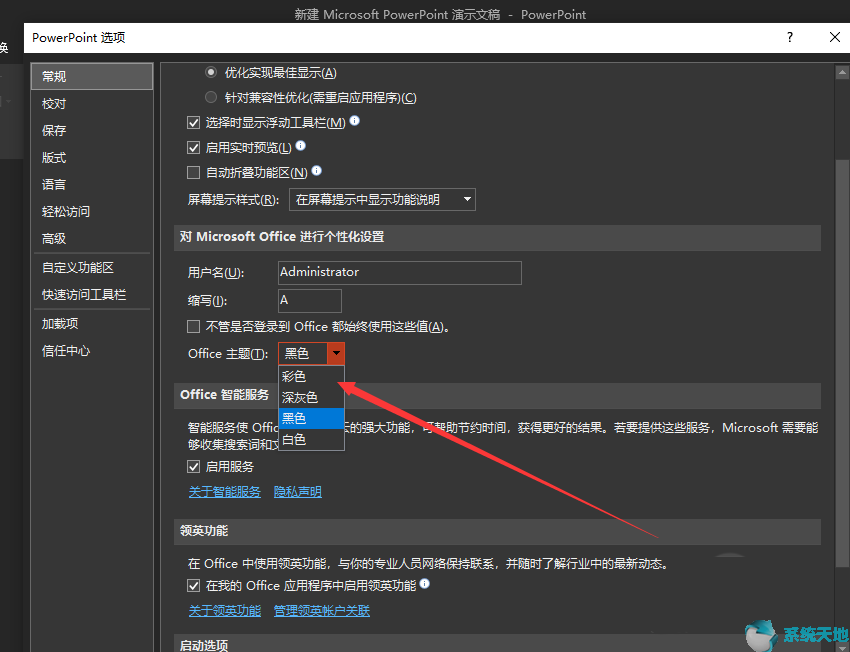The height and width of the screenshot is (652, 850).
Task: Open 常规 options category
Action: (x=92, y=76)
